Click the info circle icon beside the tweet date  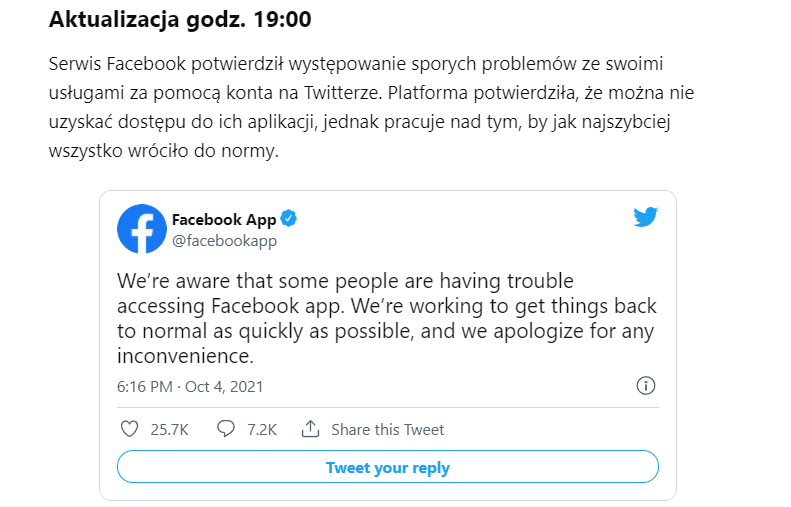pyautogui.click(x=646, y=386)
